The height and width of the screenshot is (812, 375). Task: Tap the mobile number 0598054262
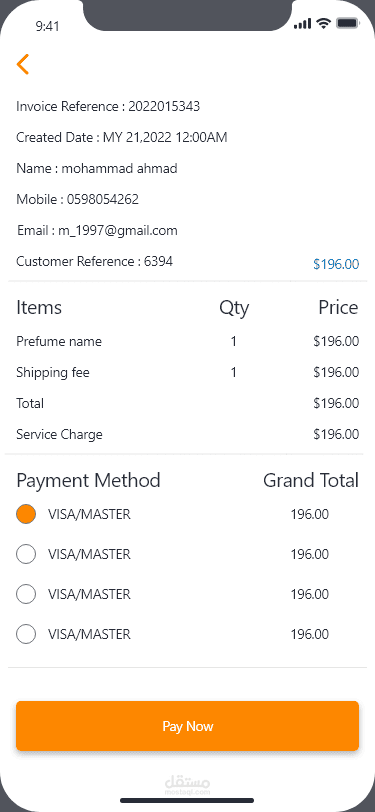[103, 199]
